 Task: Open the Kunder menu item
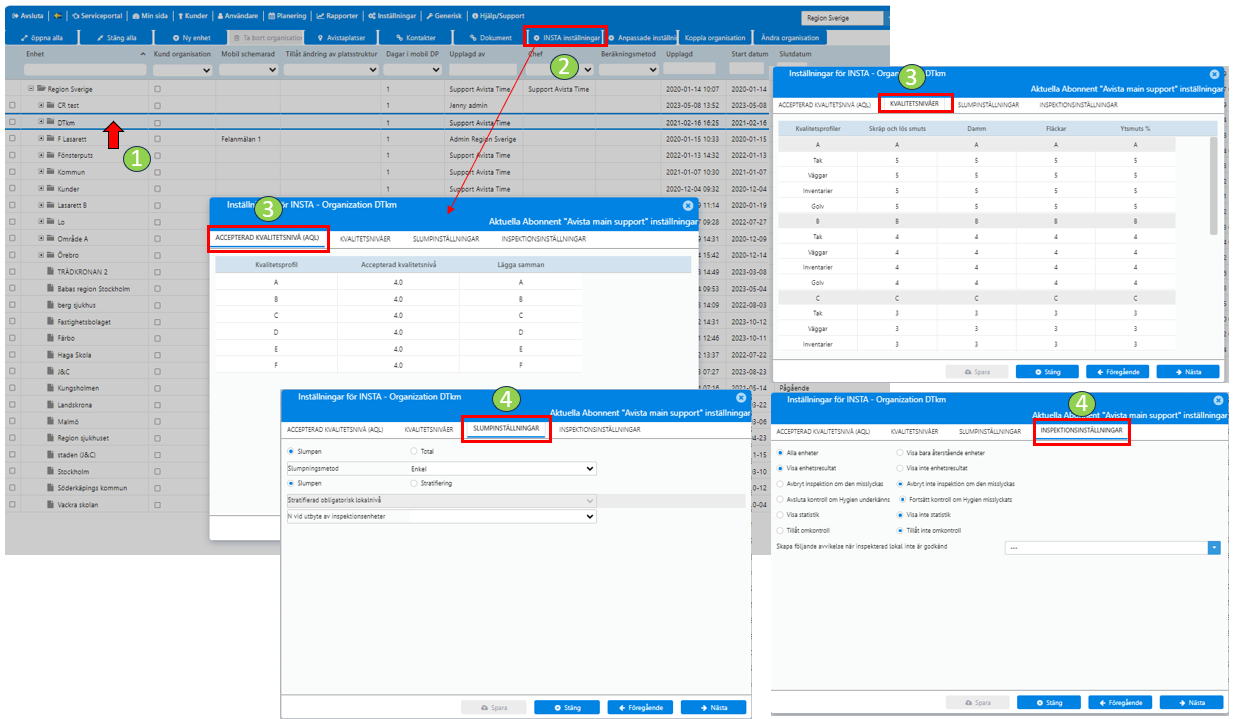(x=195, y=16)
